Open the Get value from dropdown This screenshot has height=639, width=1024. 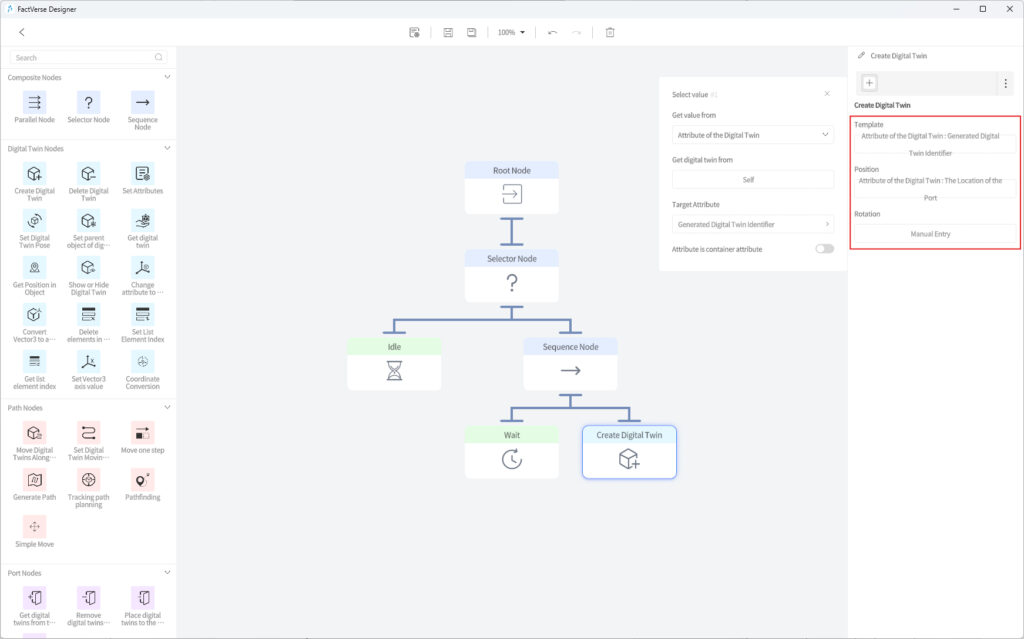(753, 135)
